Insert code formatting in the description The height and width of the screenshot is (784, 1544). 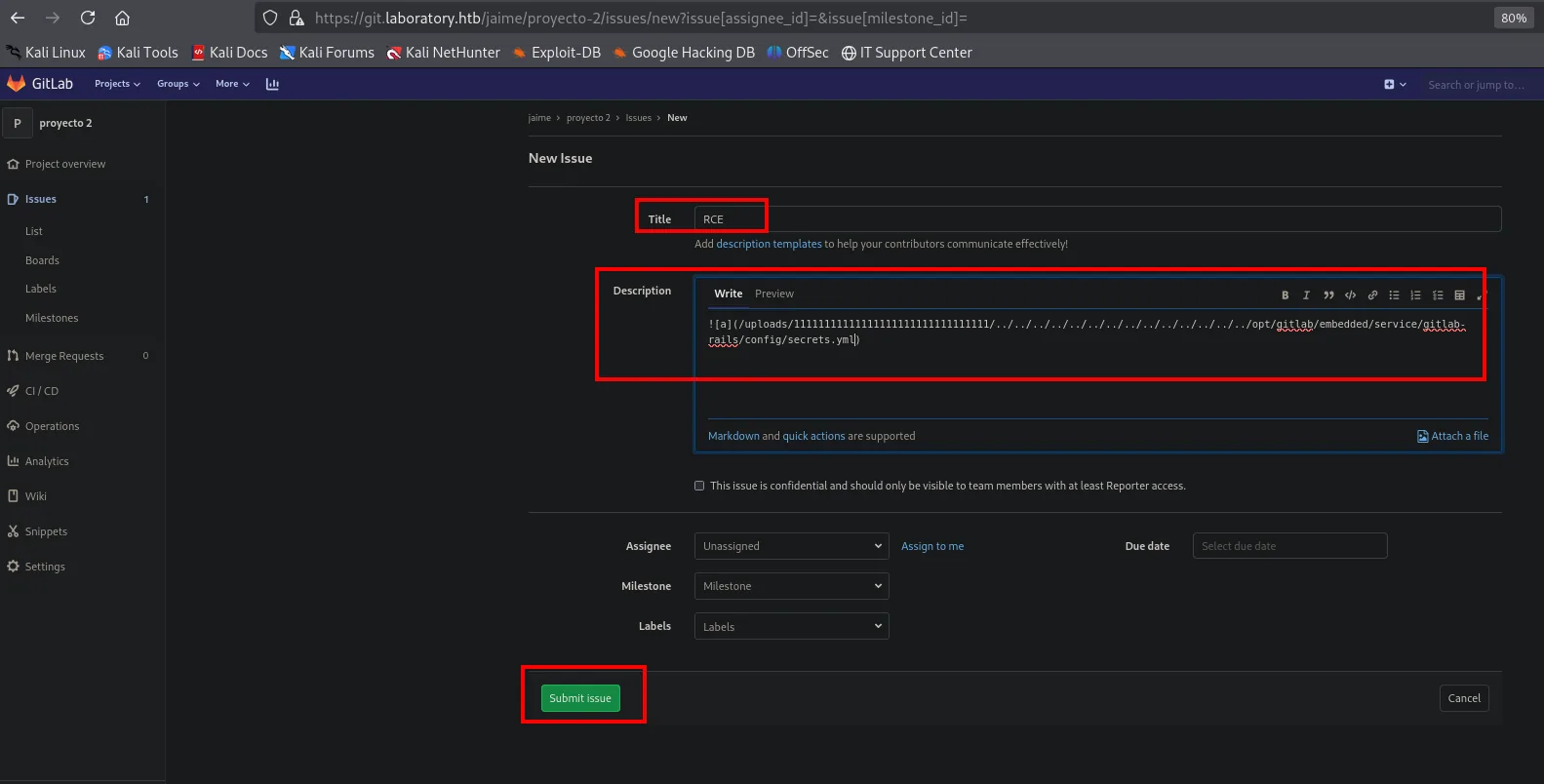[1350, 295]
